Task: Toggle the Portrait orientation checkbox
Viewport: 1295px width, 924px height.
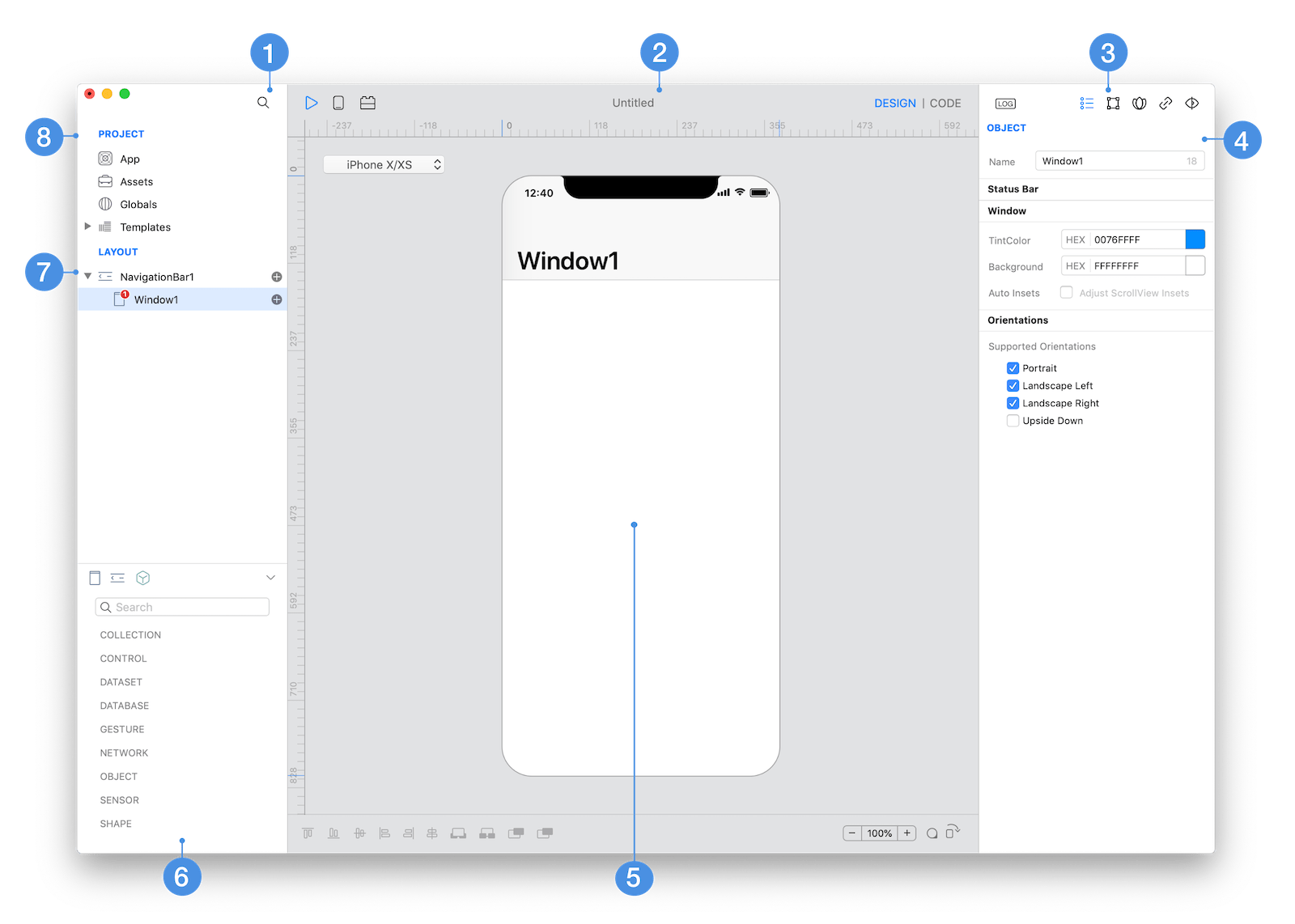Action: [x=1013, y=368]
